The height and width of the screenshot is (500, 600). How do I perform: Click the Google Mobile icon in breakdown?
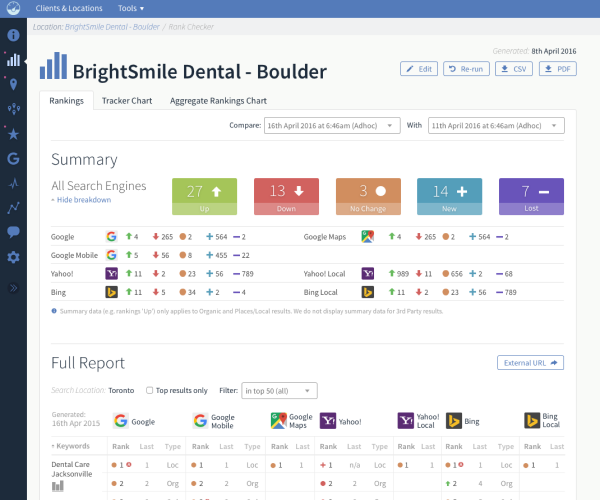(x=111, y=255)
